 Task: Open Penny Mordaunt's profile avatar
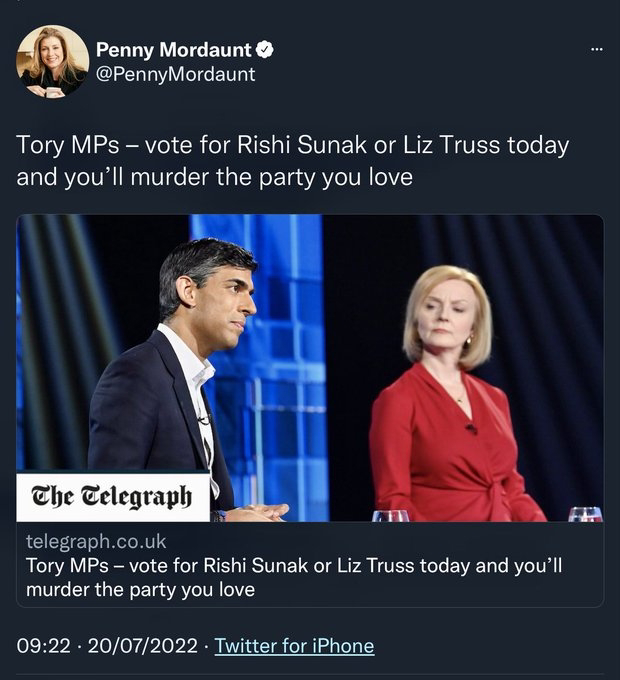coord(52,61)
